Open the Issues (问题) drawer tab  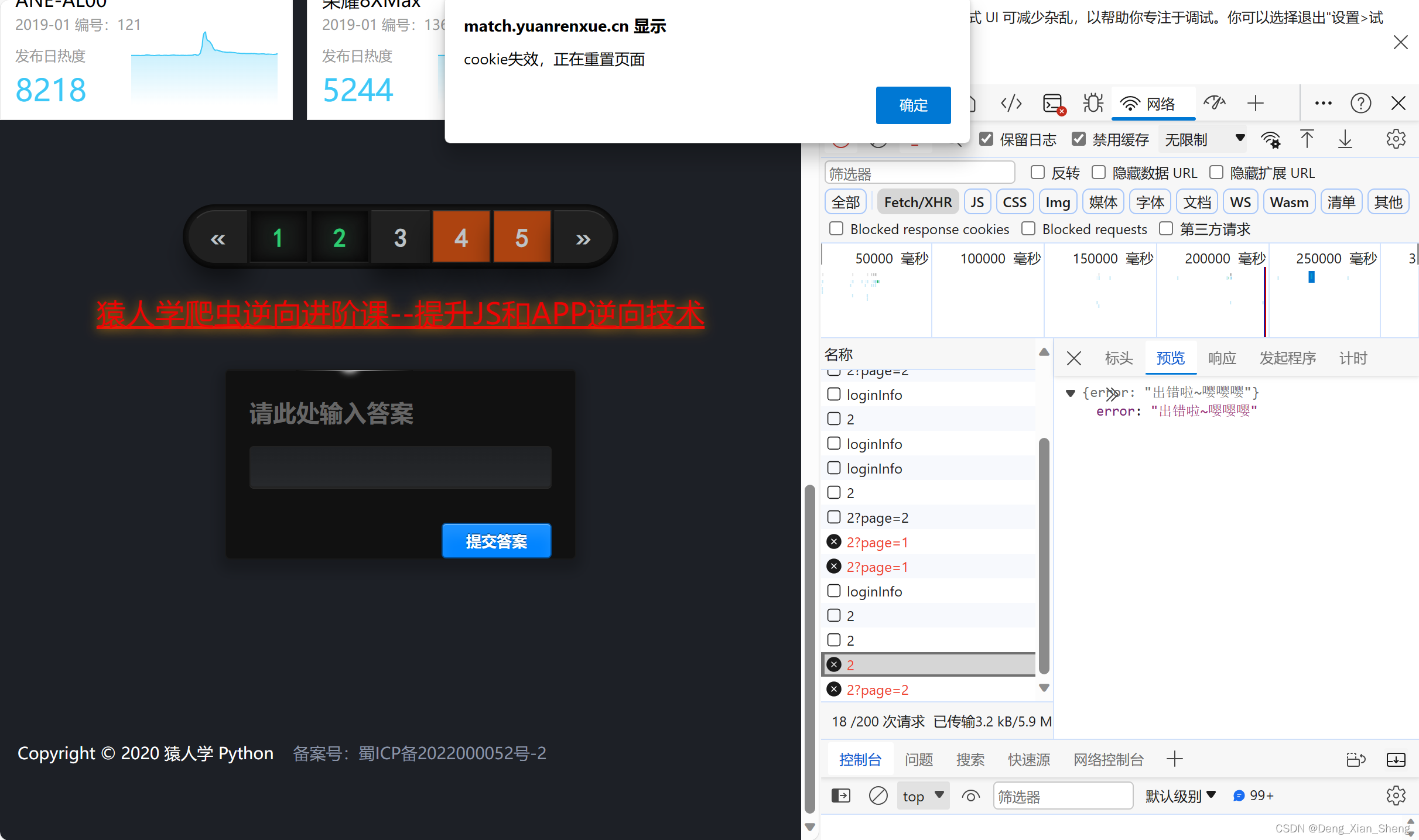(918, 759)
